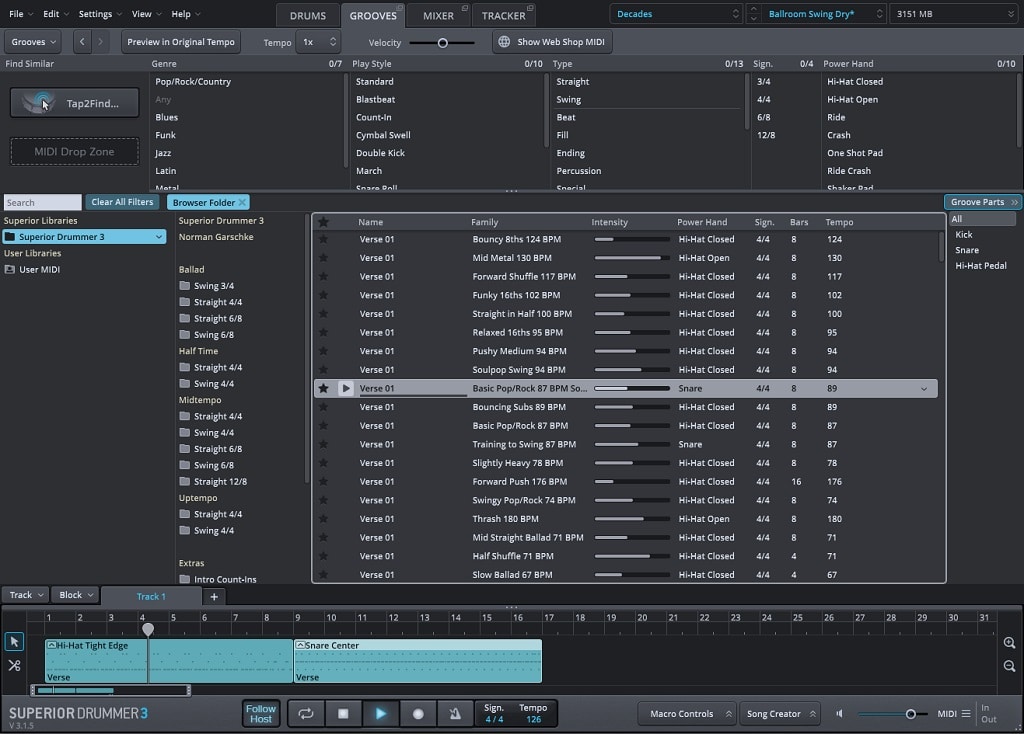Preview the selected Basic Pop/Rock 87 BPM groove
1024x734 pixels.
(345, 389)
